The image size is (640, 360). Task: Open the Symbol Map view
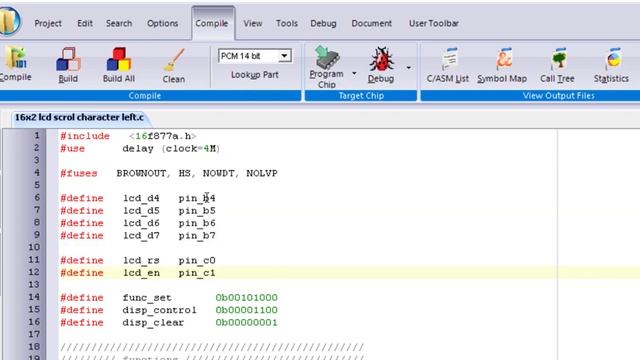504,59
